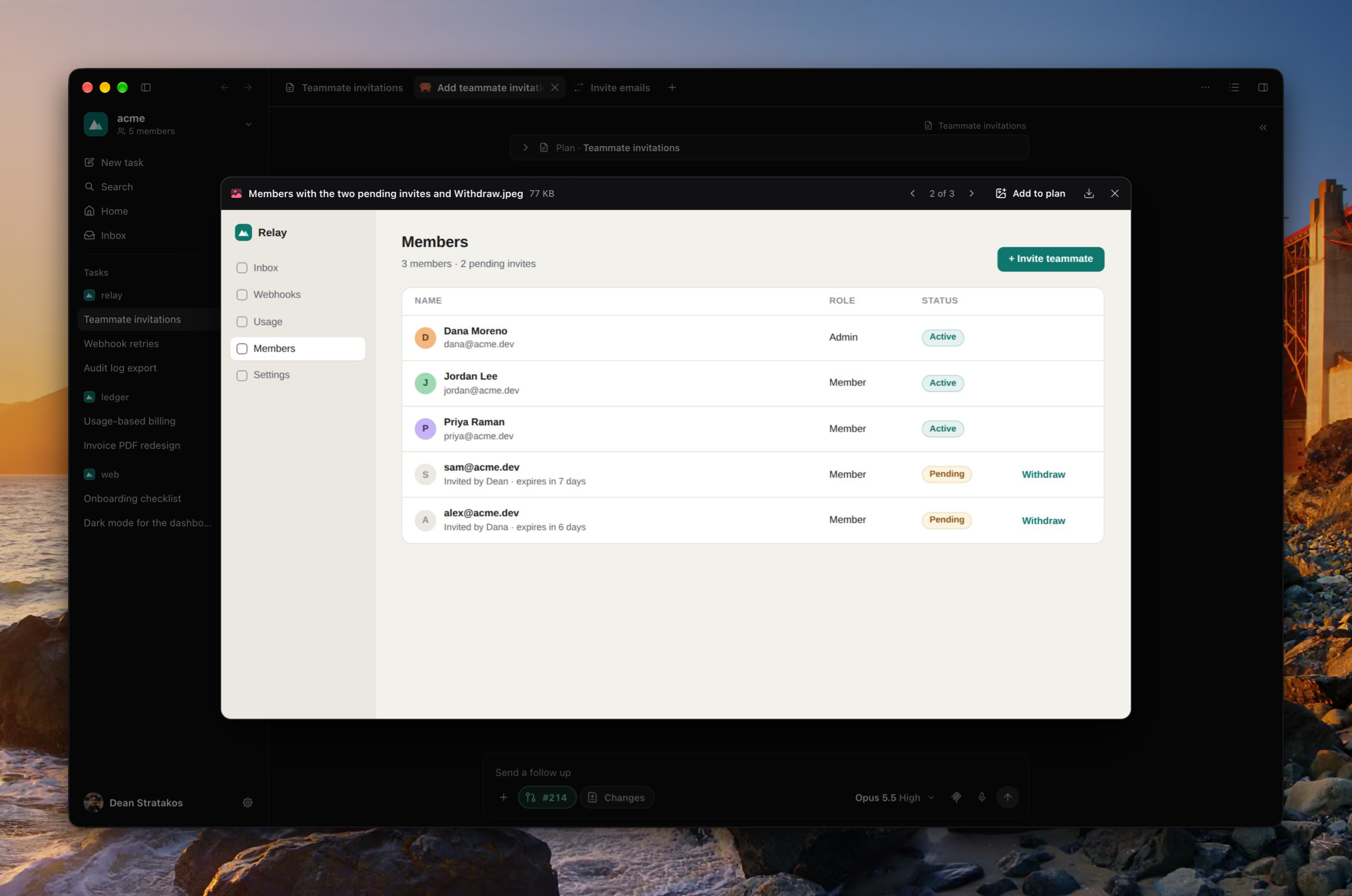Click the plus icon to add new tab
The image size is (1352, 896).
(672, 87)
